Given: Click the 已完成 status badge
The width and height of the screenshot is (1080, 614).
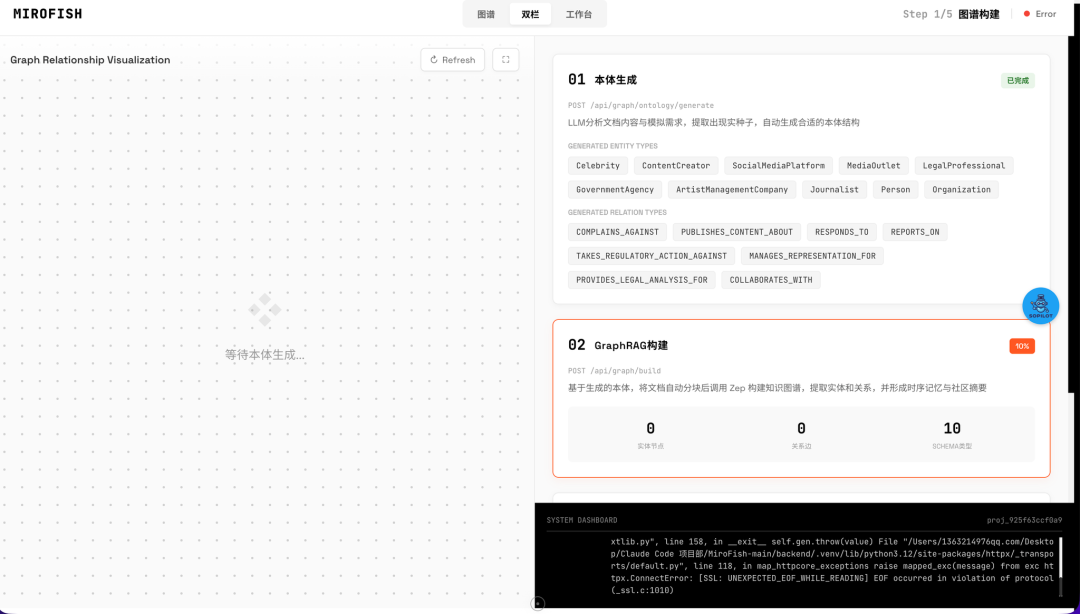Looking at the screenshot, I should point(1017,80).
